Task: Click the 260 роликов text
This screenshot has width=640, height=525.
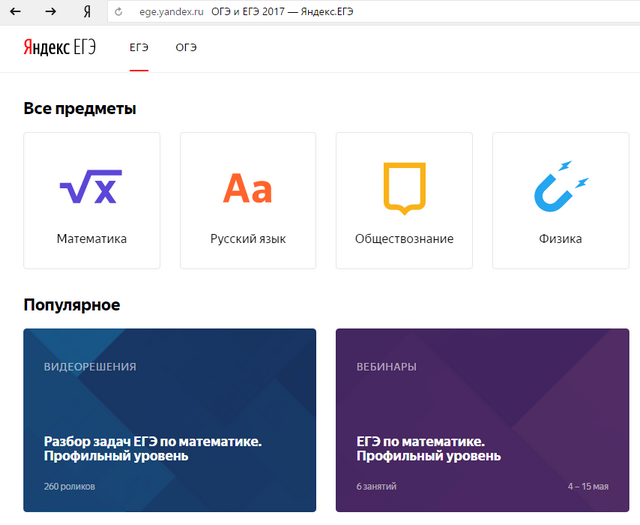Action: coord(69,486)
